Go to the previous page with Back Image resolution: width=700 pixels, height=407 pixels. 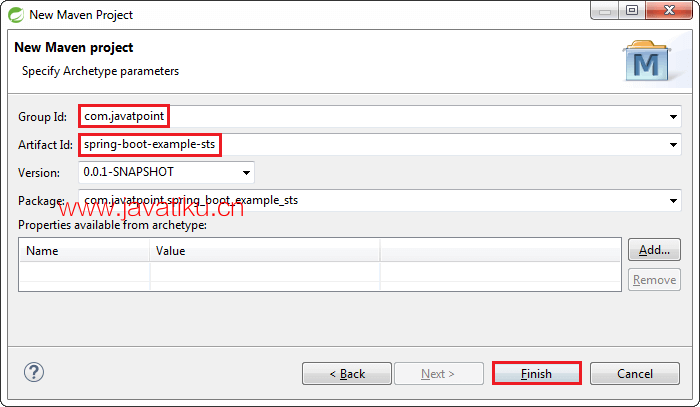[347, 373]
